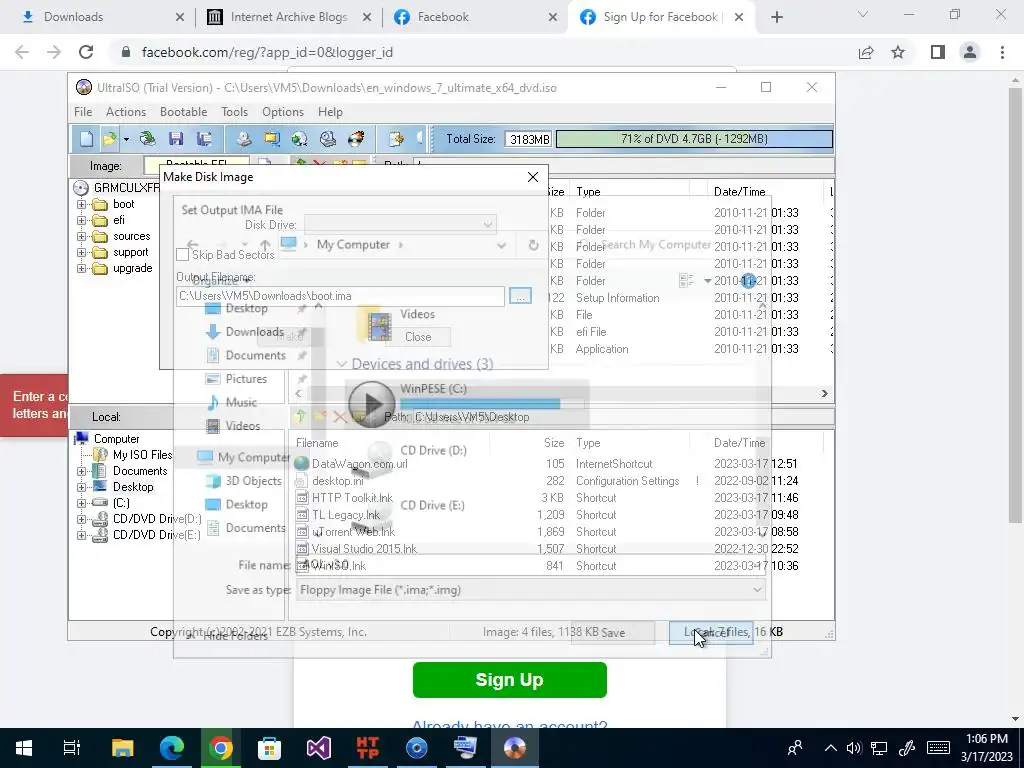1024x768 pixels.
Task: Toggle the Skip Bad Sectors checkbox
Action: pyautogui.click(x=183, y=255)
